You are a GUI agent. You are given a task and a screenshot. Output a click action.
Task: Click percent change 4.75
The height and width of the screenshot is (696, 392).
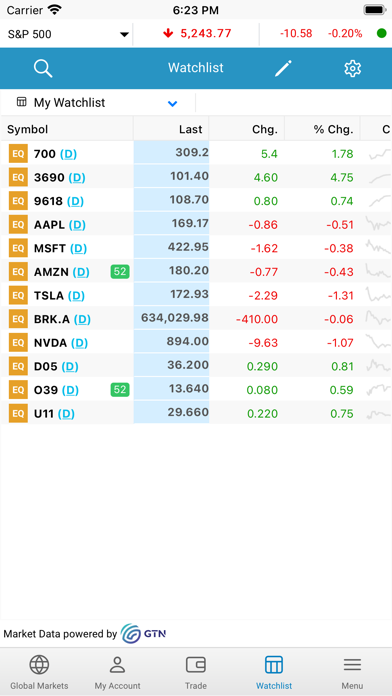(342, 178)
